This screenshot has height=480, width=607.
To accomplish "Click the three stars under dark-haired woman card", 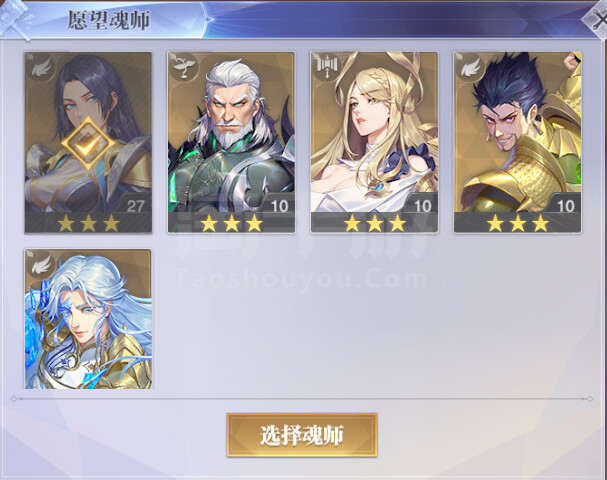I will point(89,224).
